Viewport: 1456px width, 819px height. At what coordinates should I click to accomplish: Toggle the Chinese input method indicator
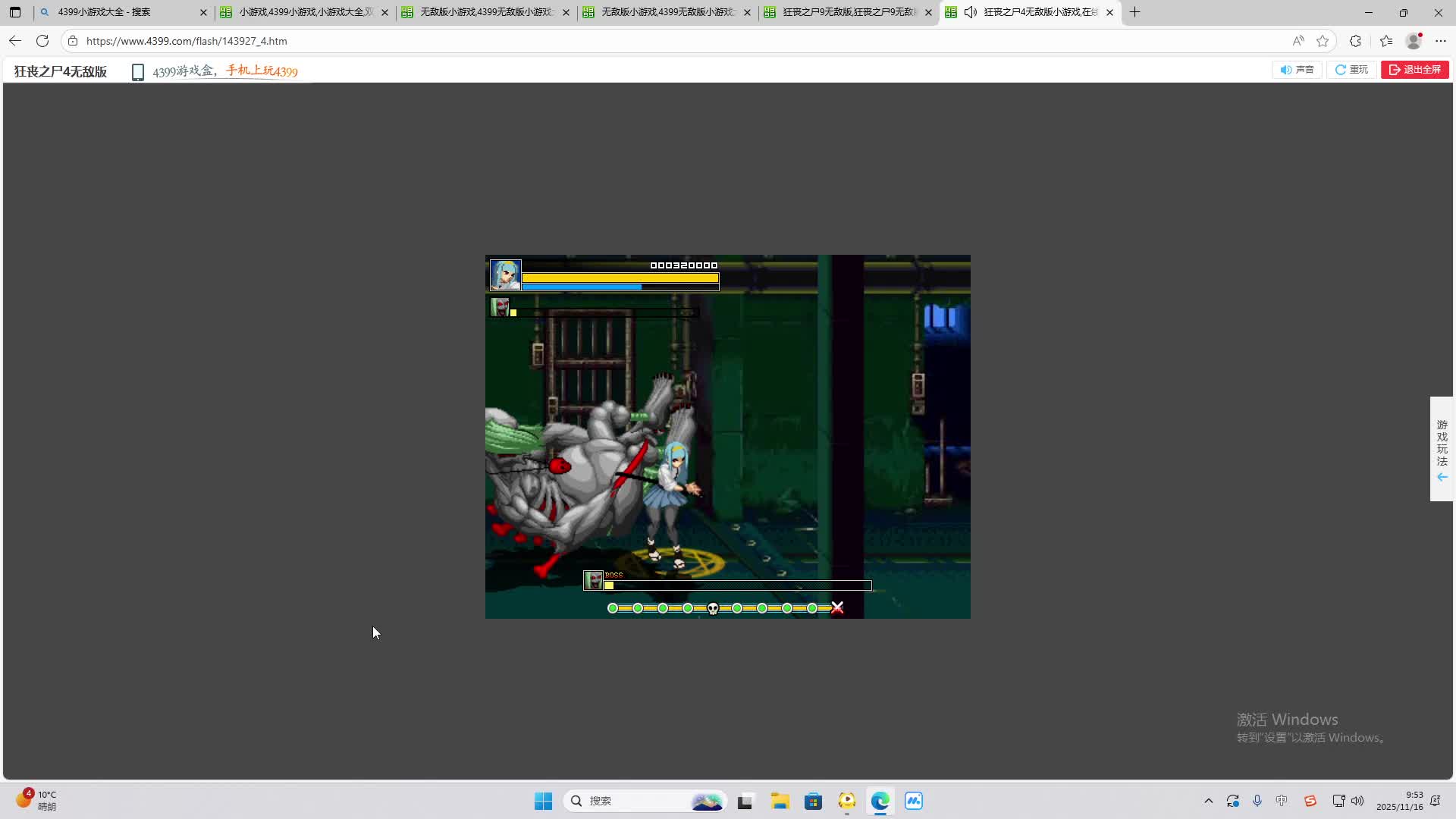tap(1282, 801)
